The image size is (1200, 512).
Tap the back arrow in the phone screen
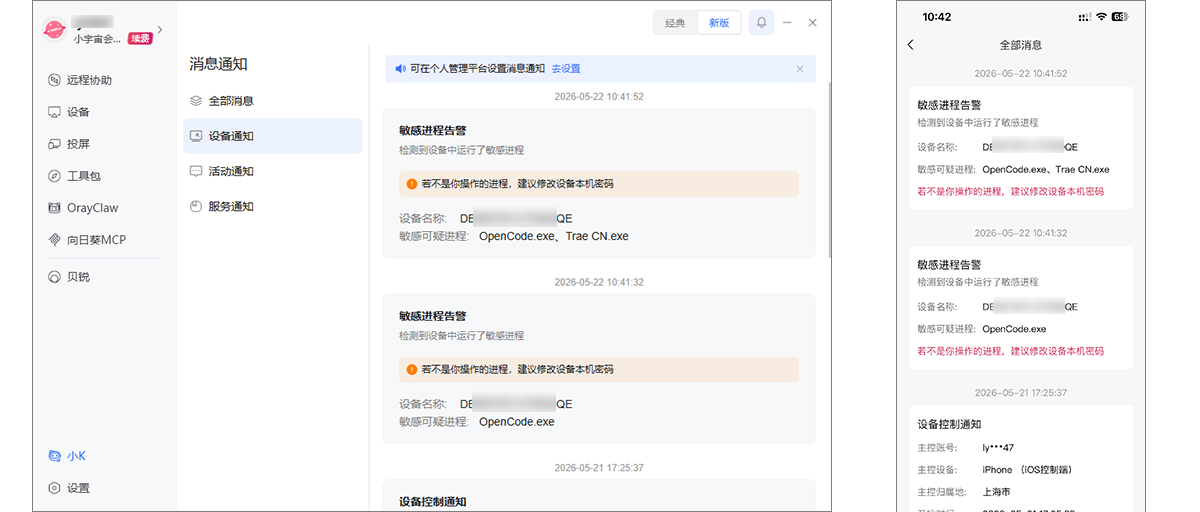(910, 45)
